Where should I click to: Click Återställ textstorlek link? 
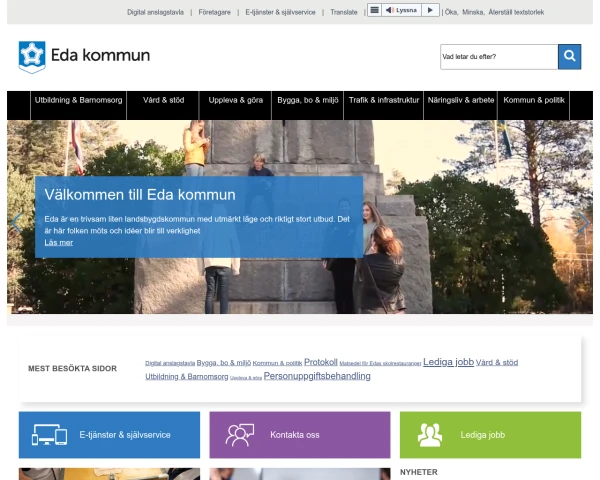coord(516,12)
